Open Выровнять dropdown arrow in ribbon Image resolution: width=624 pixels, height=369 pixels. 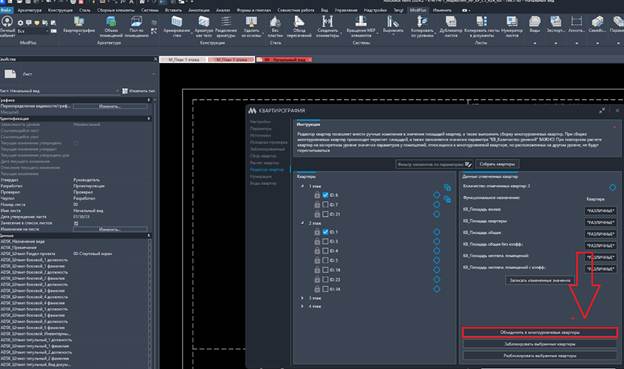tap(393, 35)
